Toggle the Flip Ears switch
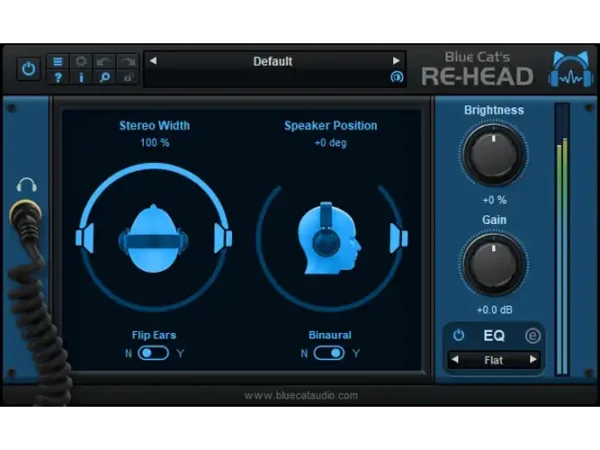Screen dimensions: 600x450 (x=153, y=353)
